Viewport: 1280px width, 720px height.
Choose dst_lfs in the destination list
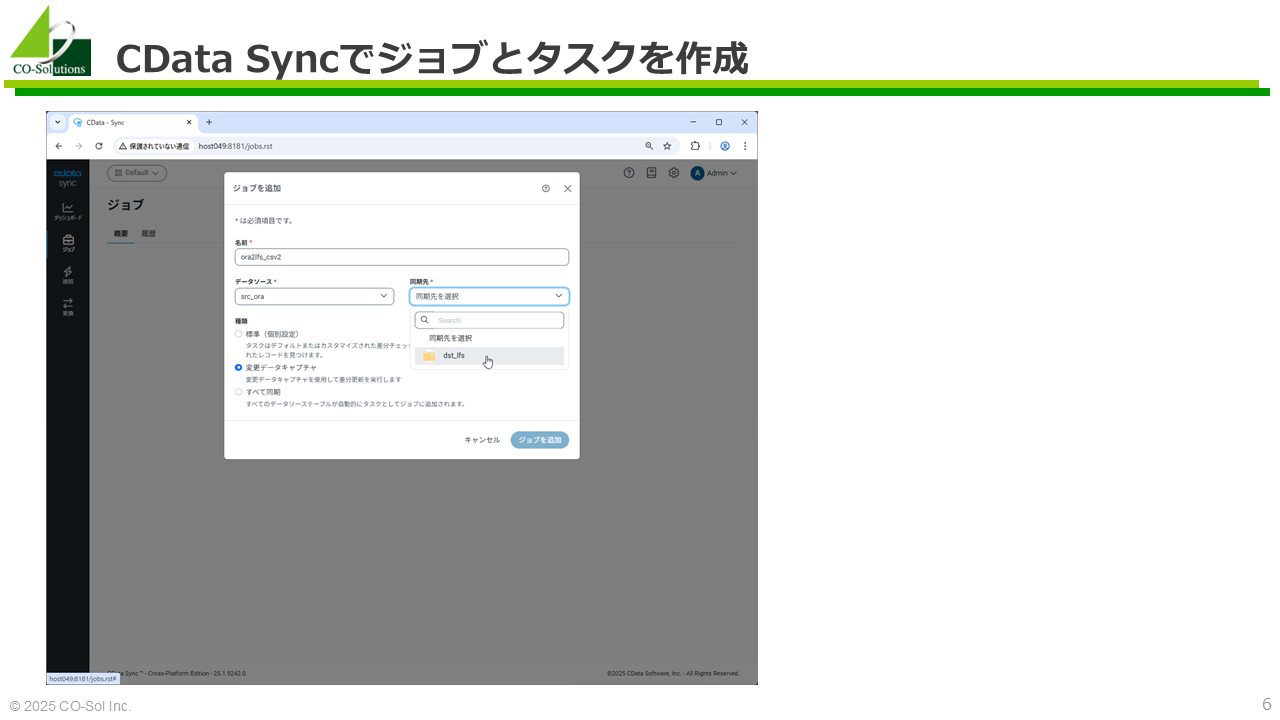point(489,356)
